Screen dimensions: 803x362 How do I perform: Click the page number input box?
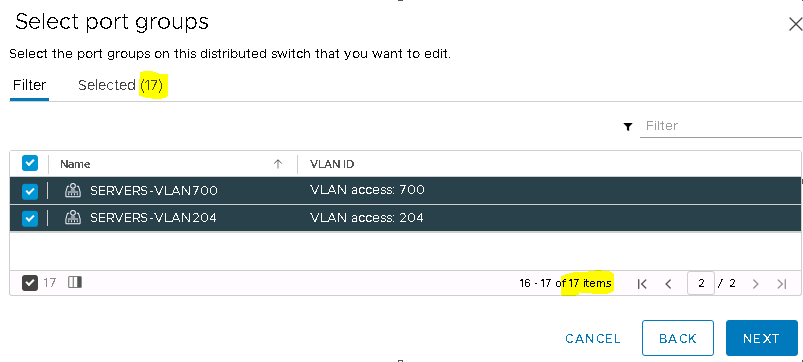point(701,283)
